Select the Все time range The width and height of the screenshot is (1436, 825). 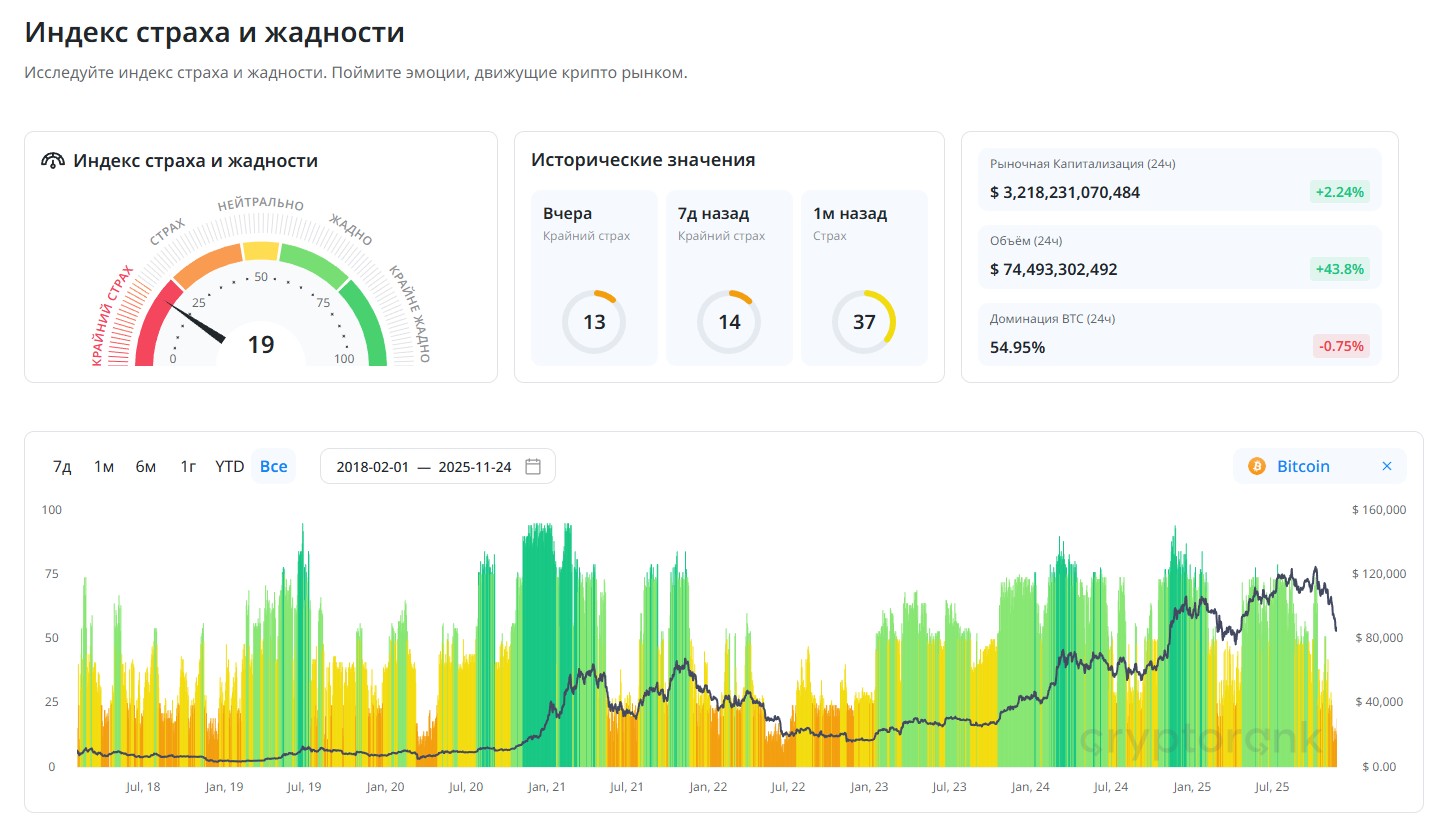click(273, 466)
